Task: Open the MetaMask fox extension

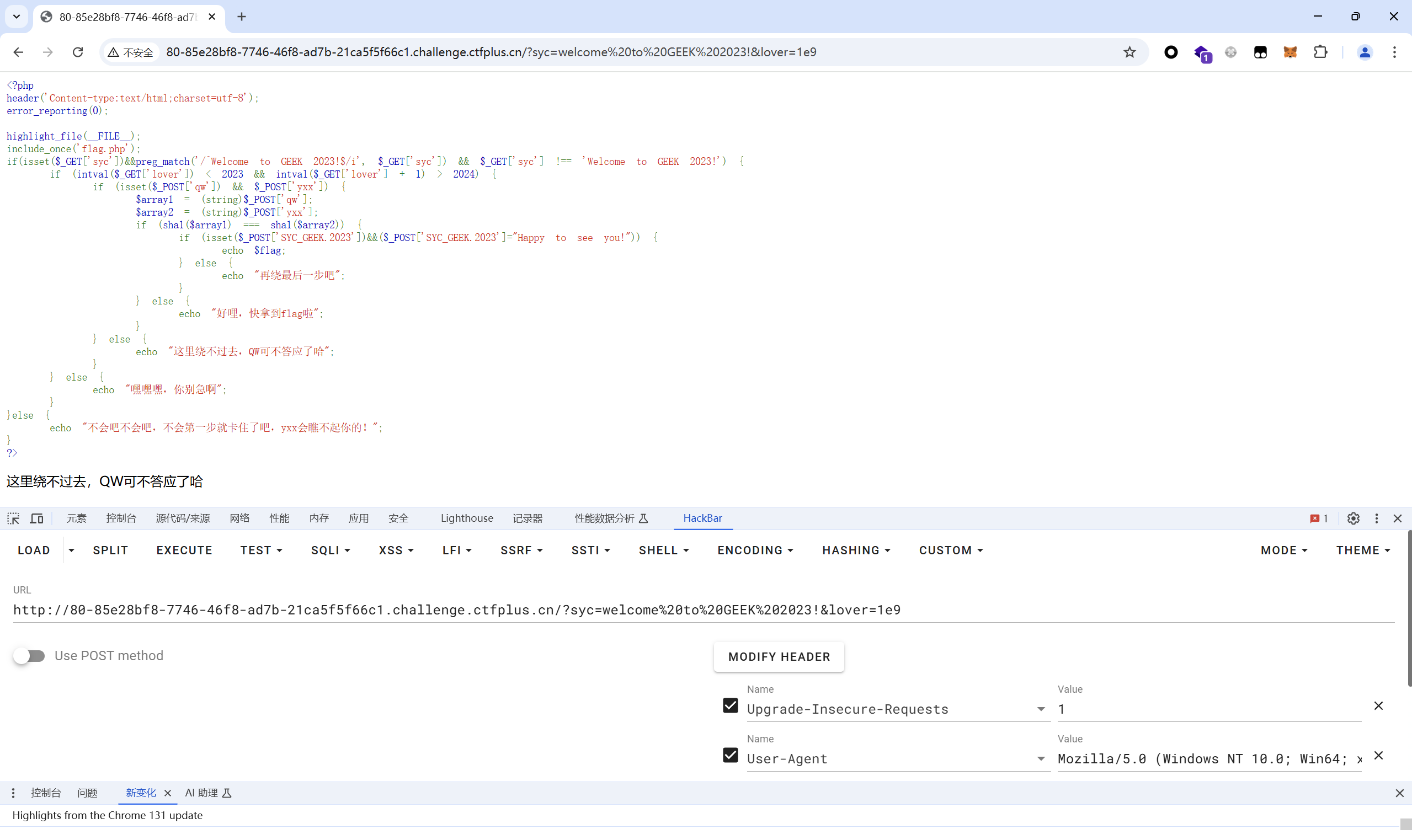Action: click(1290, 52)
